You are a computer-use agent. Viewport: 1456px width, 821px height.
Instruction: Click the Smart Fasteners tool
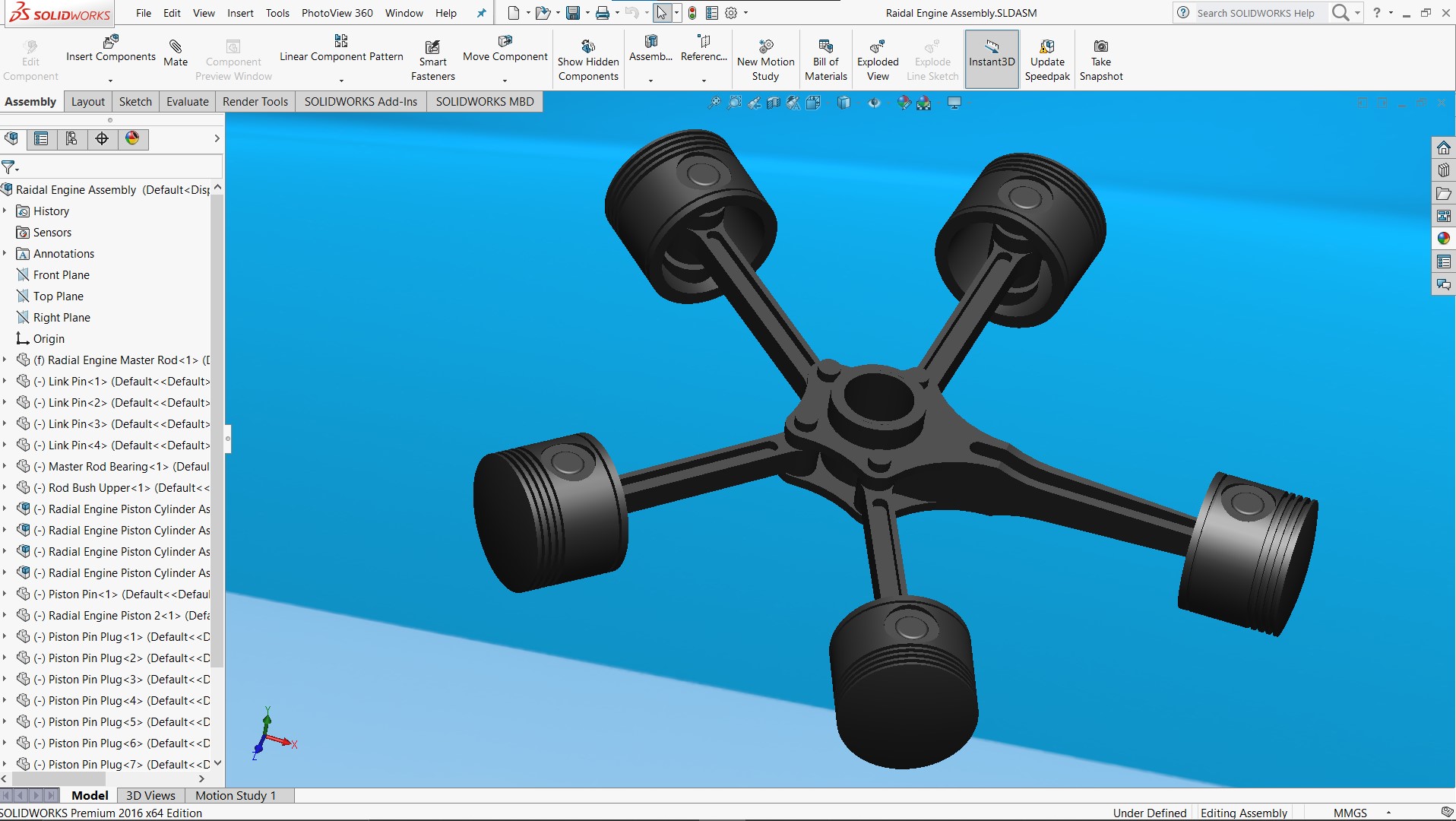pos(433,60)
